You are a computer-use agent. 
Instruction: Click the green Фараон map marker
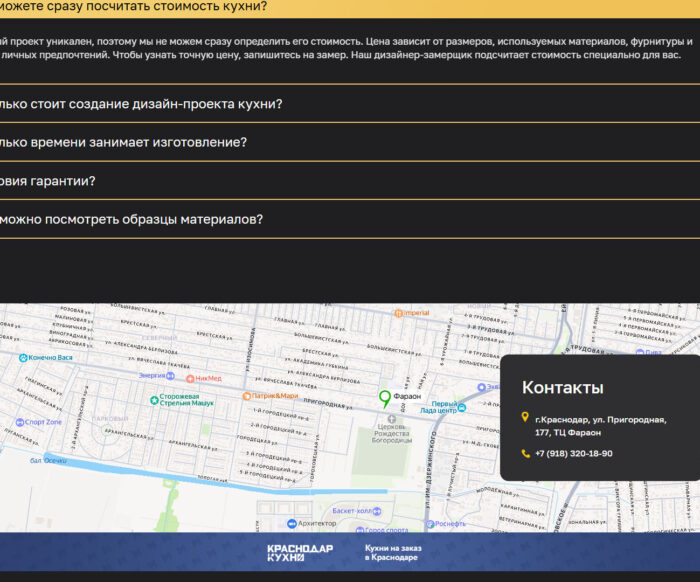click(384, 398)
